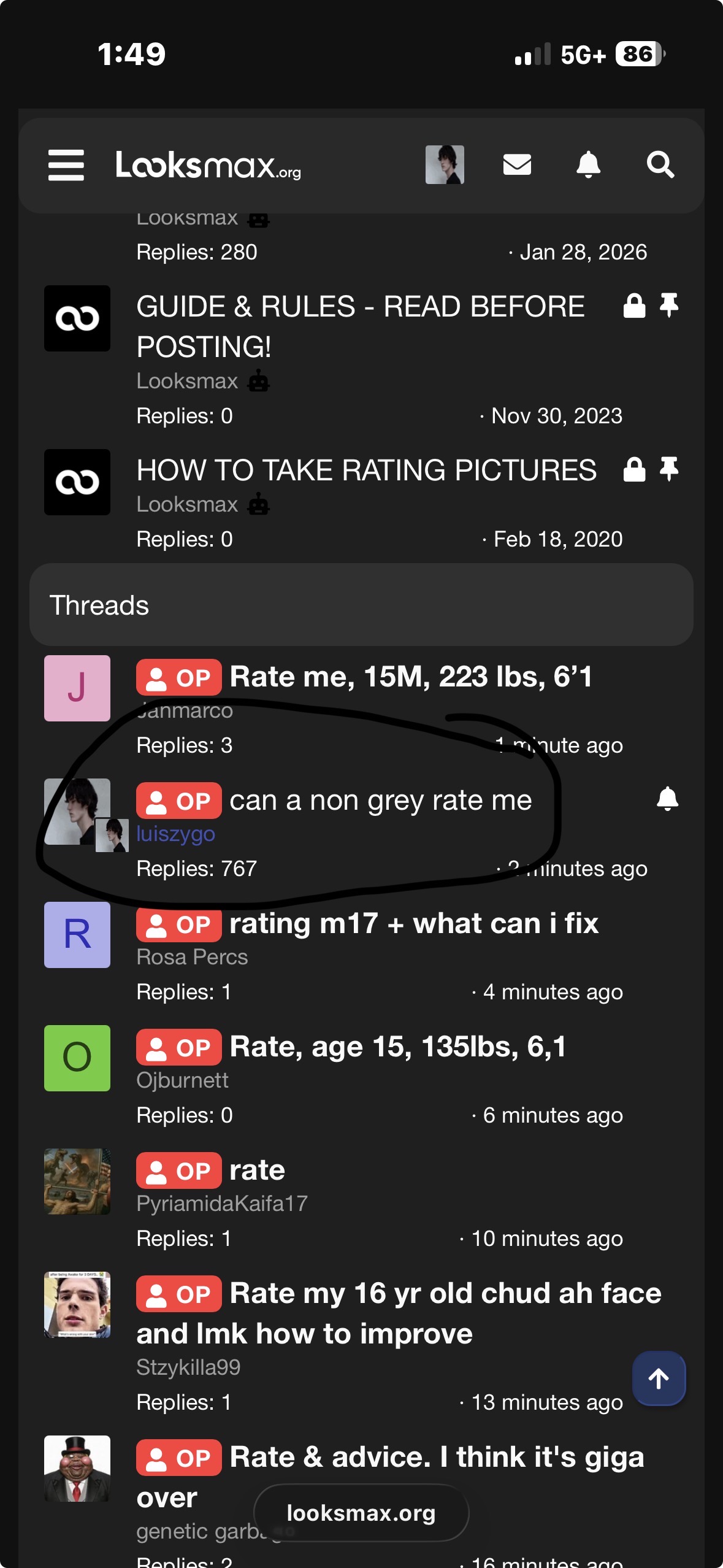723x1568 pixels.
Task: Click the pin icon on HOW TO TAKE RATING PICTURES
Action: [669, 470]
